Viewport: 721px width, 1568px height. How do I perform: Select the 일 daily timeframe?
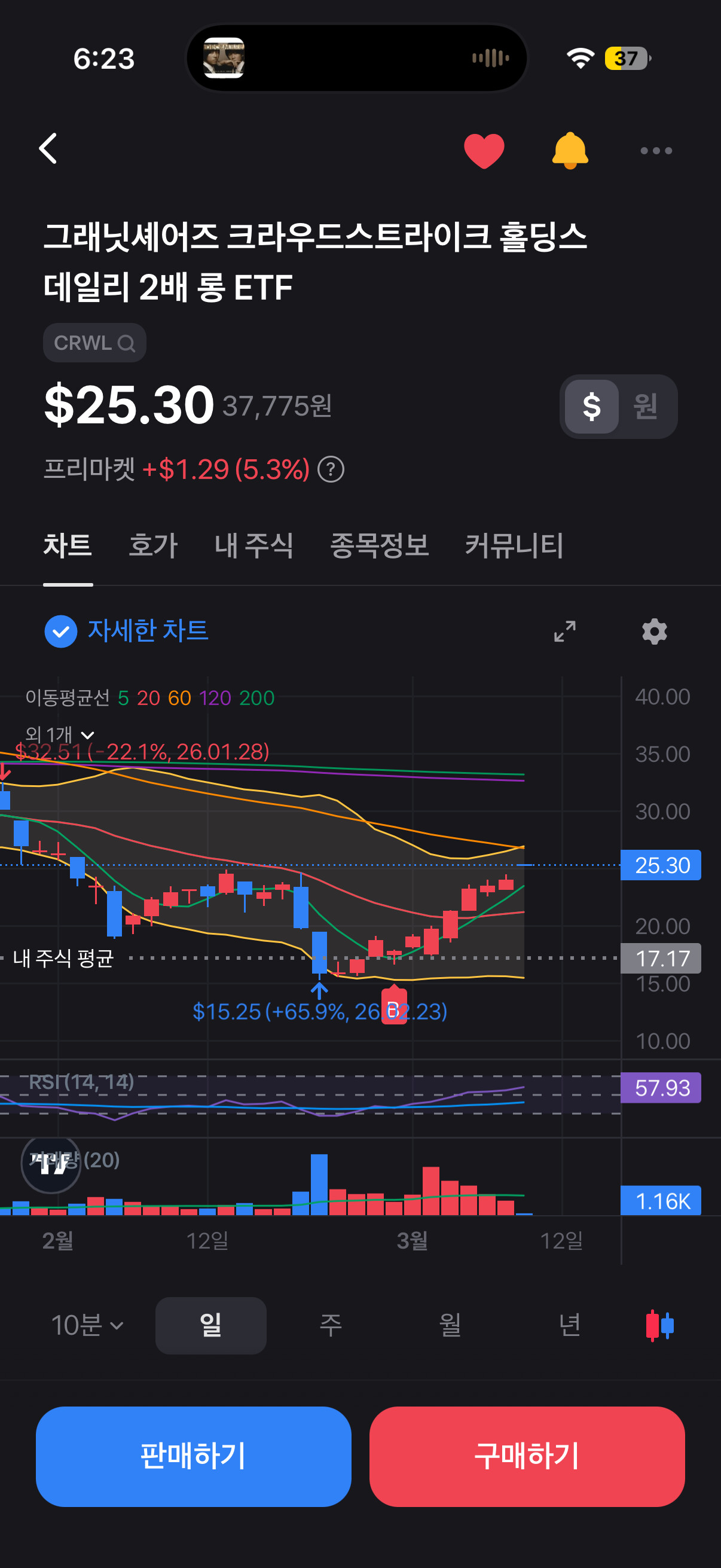click(210, 1325)
